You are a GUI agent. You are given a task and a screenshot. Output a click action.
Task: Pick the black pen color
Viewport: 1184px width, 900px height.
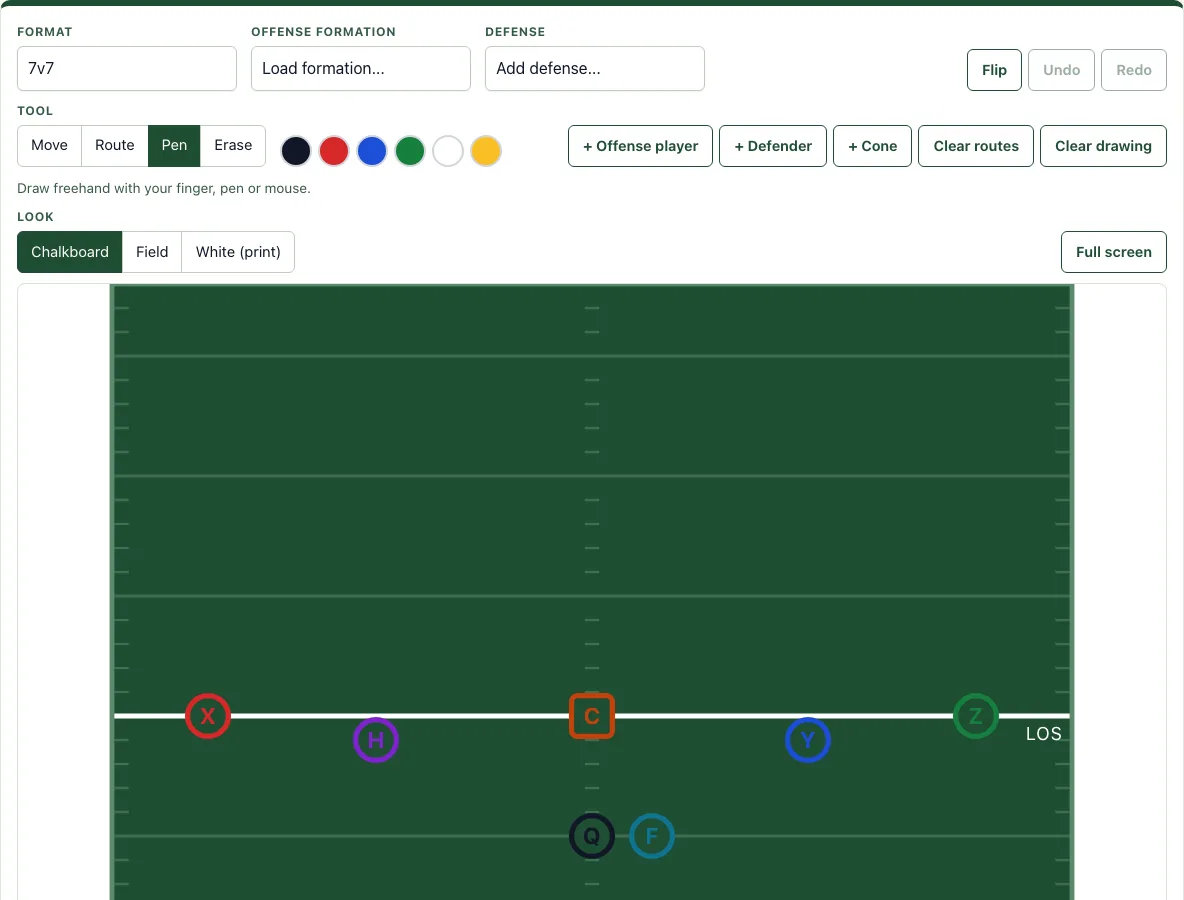click(296, 151)
